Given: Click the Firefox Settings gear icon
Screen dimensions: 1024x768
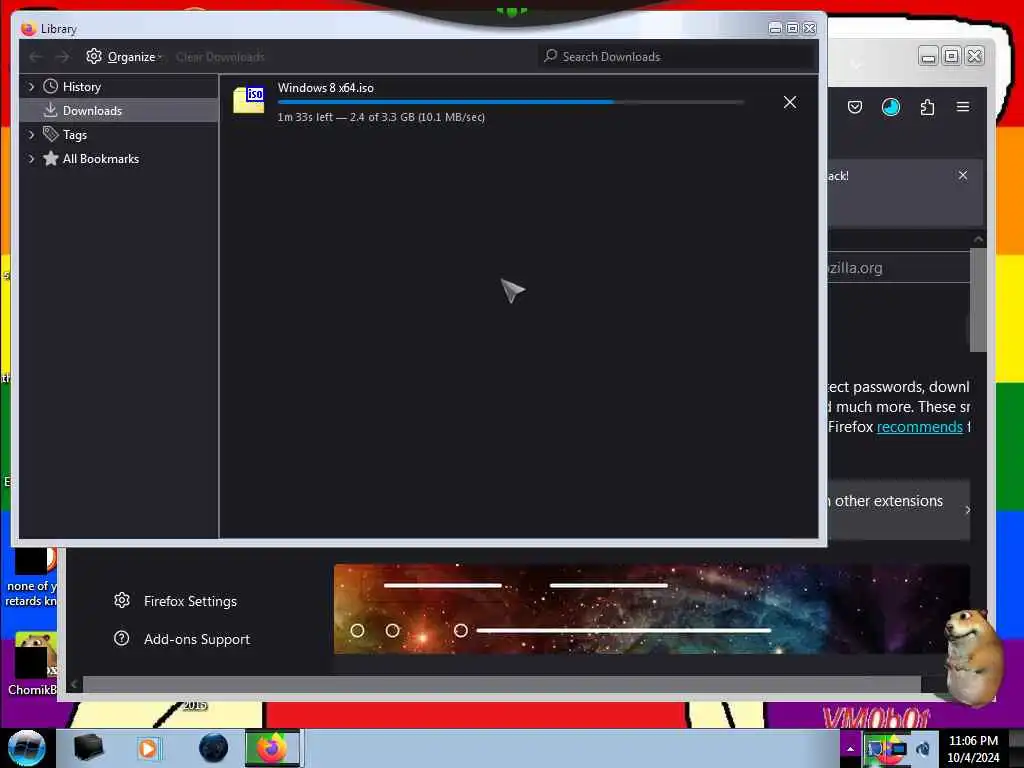Looking at the screenshot, I should click(x=121, y=600).
